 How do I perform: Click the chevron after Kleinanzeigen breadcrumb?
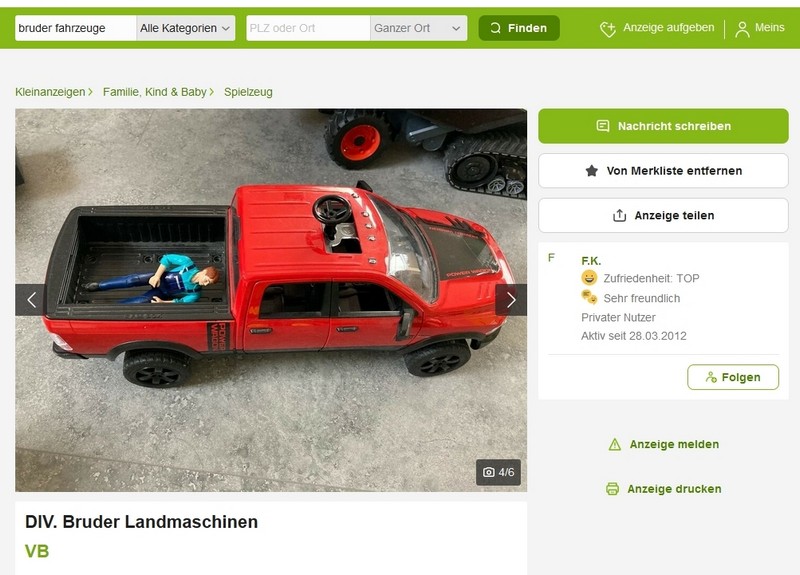pos(90,92)
